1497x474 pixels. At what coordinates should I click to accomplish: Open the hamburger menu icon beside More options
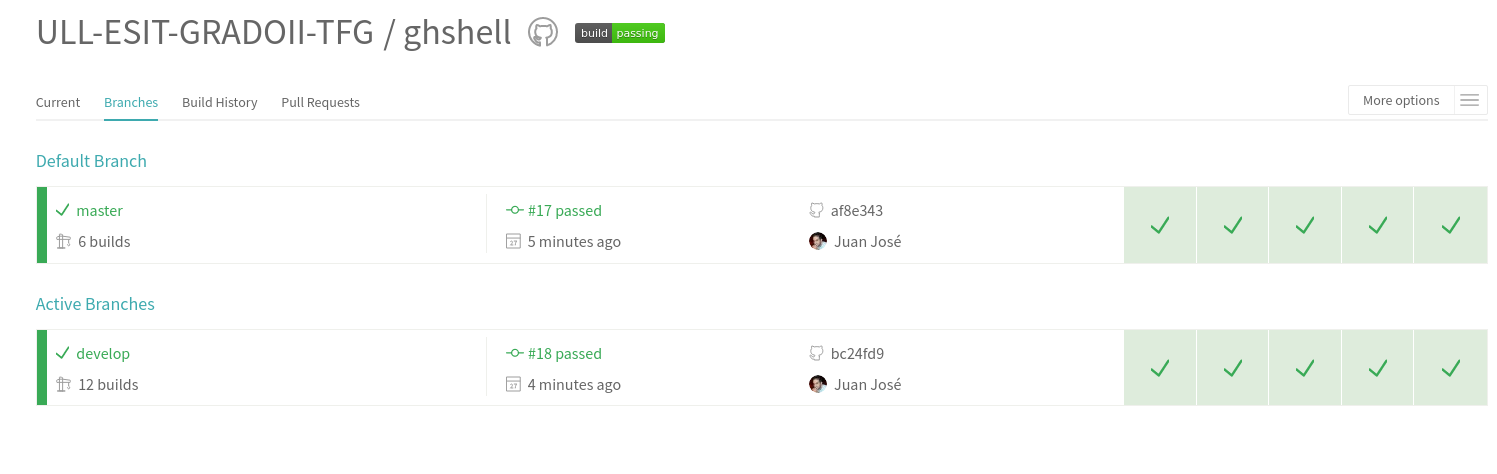coord(1469,100)
